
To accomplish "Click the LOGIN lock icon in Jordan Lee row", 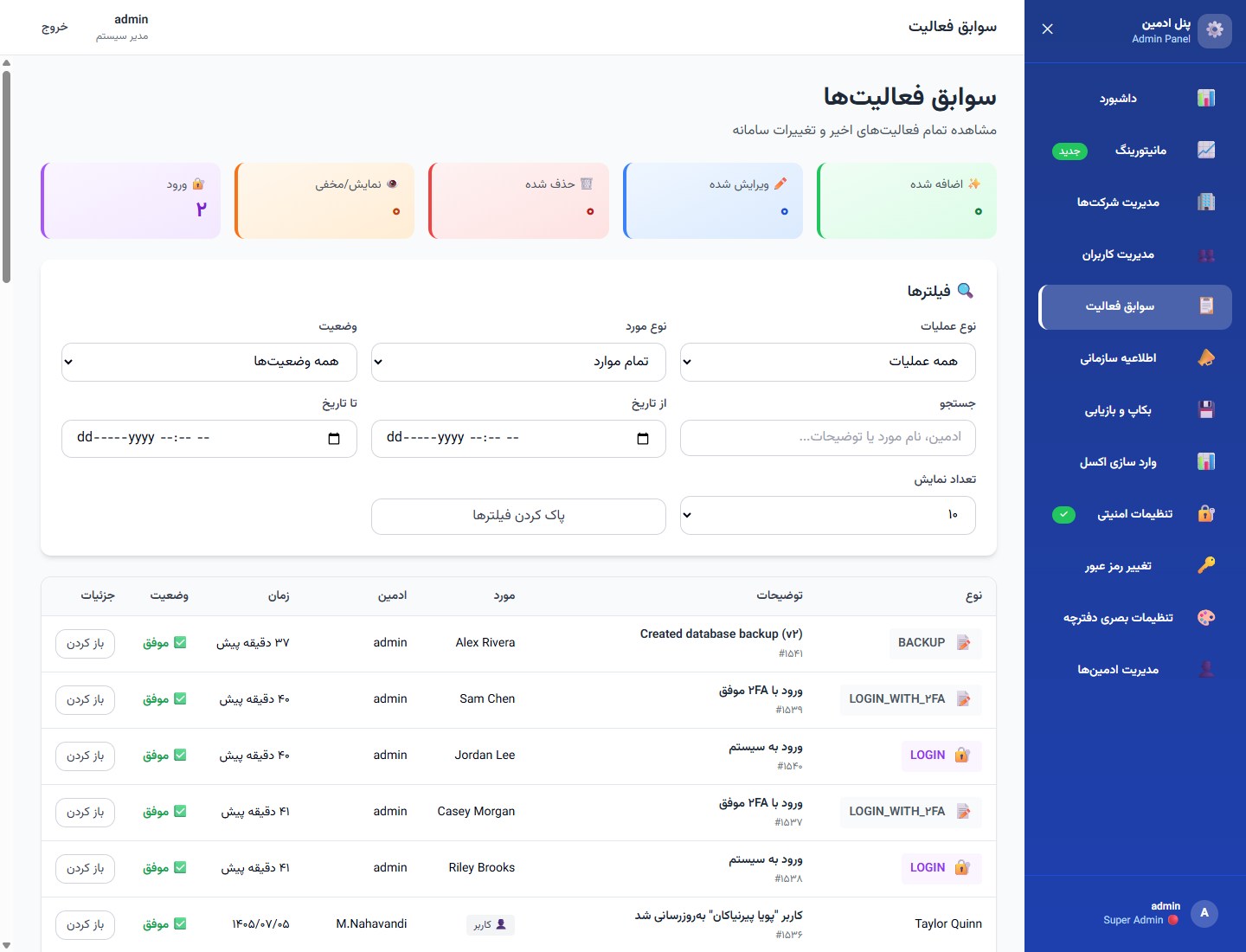I will click(962, 756).
